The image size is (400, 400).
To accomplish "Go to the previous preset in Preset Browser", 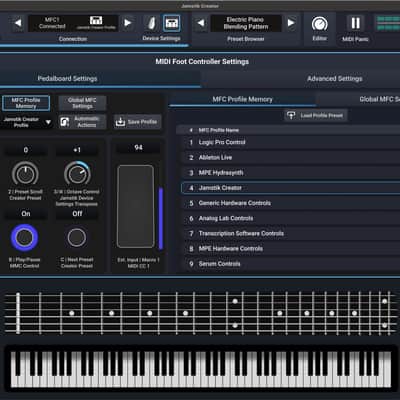I will [x=201, y=23].
